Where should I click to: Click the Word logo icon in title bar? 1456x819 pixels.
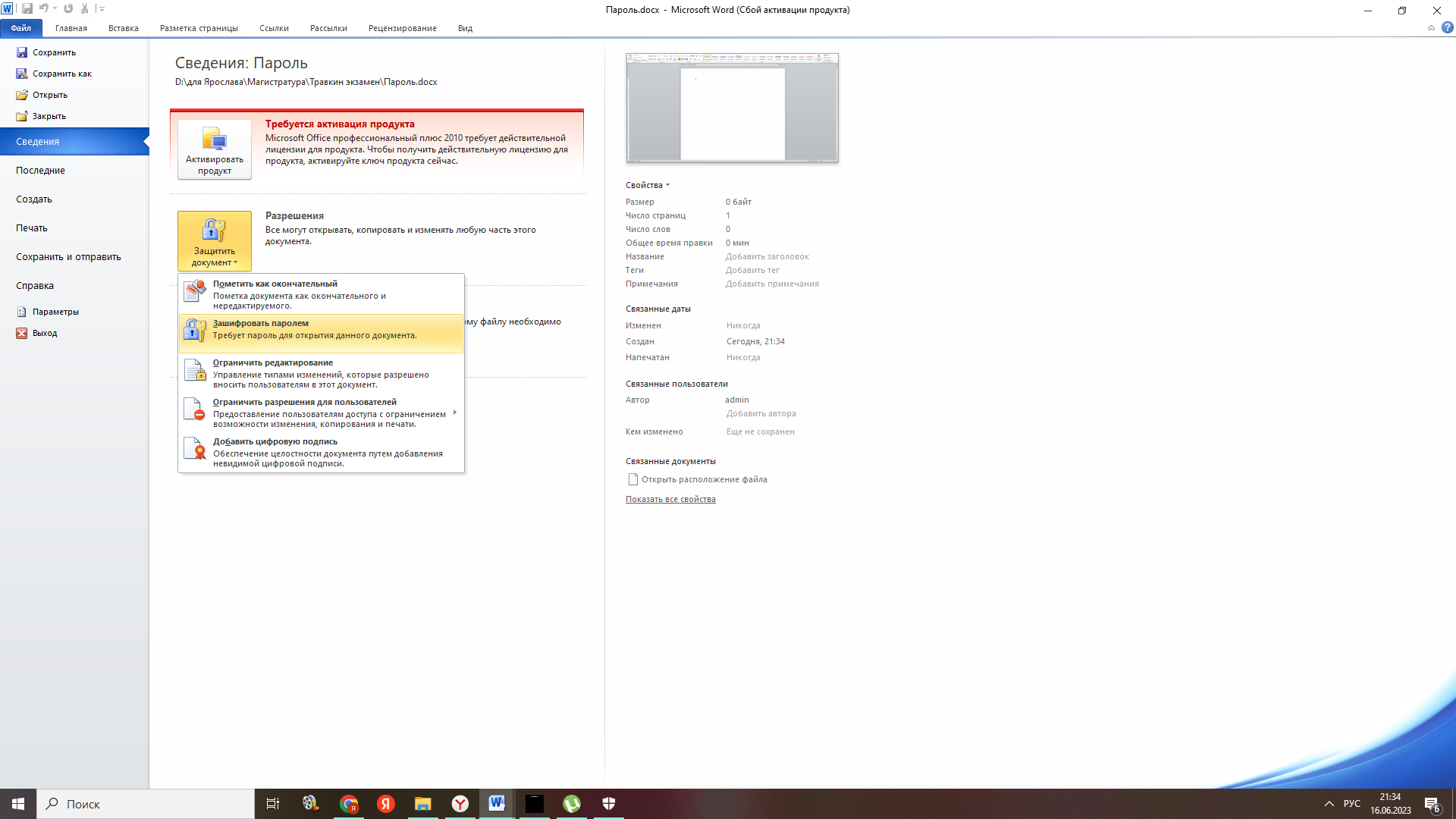(x=7, y=9)
